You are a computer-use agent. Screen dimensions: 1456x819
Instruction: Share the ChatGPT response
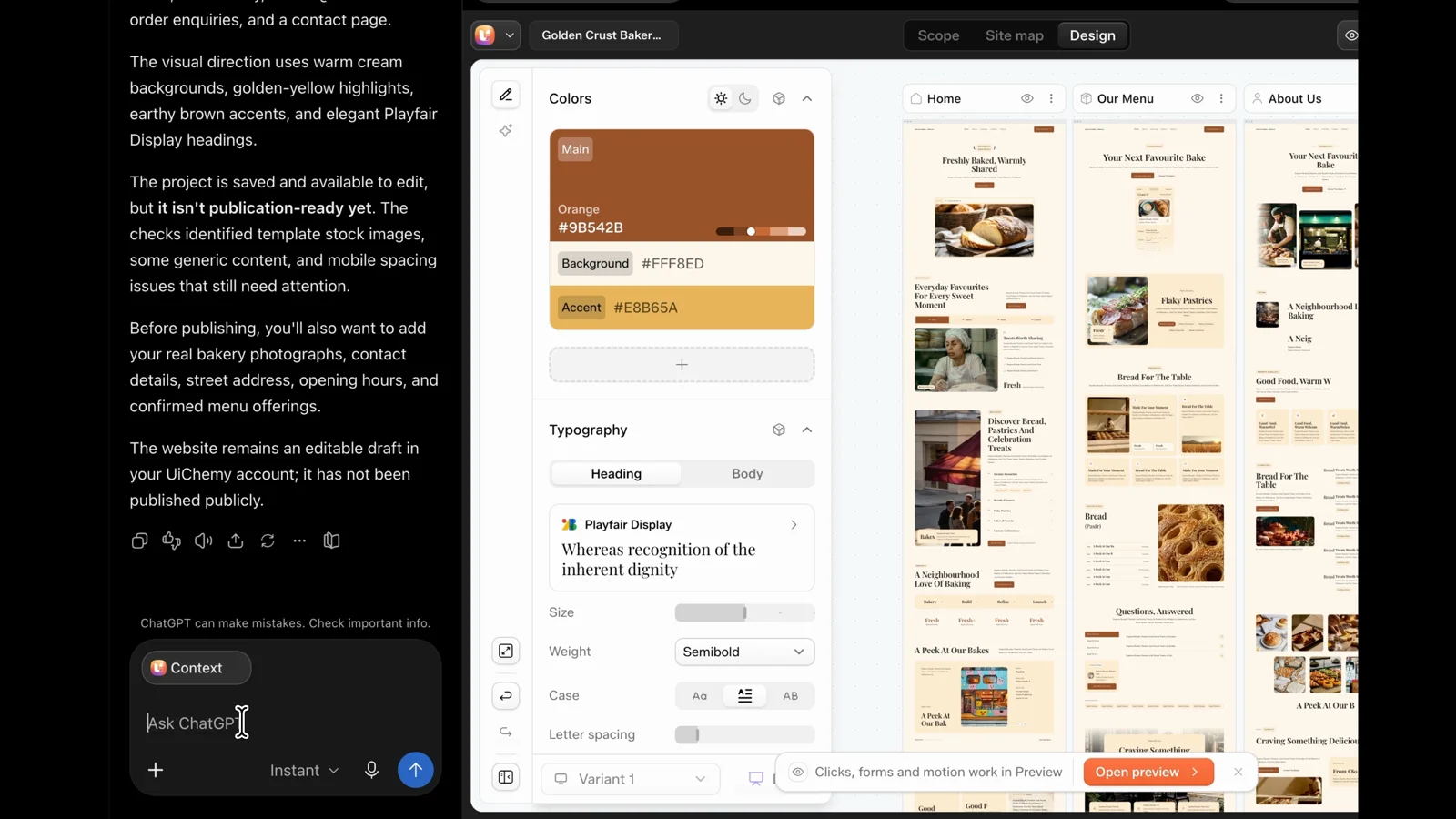point(236,541)
